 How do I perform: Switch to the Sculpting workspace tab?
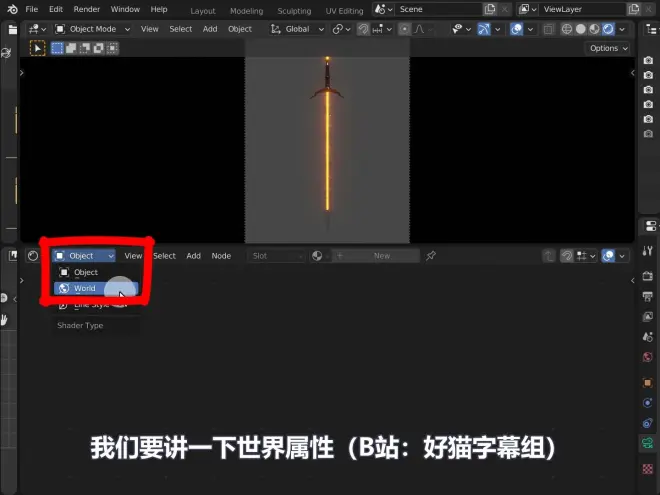(x=294, y=11)
